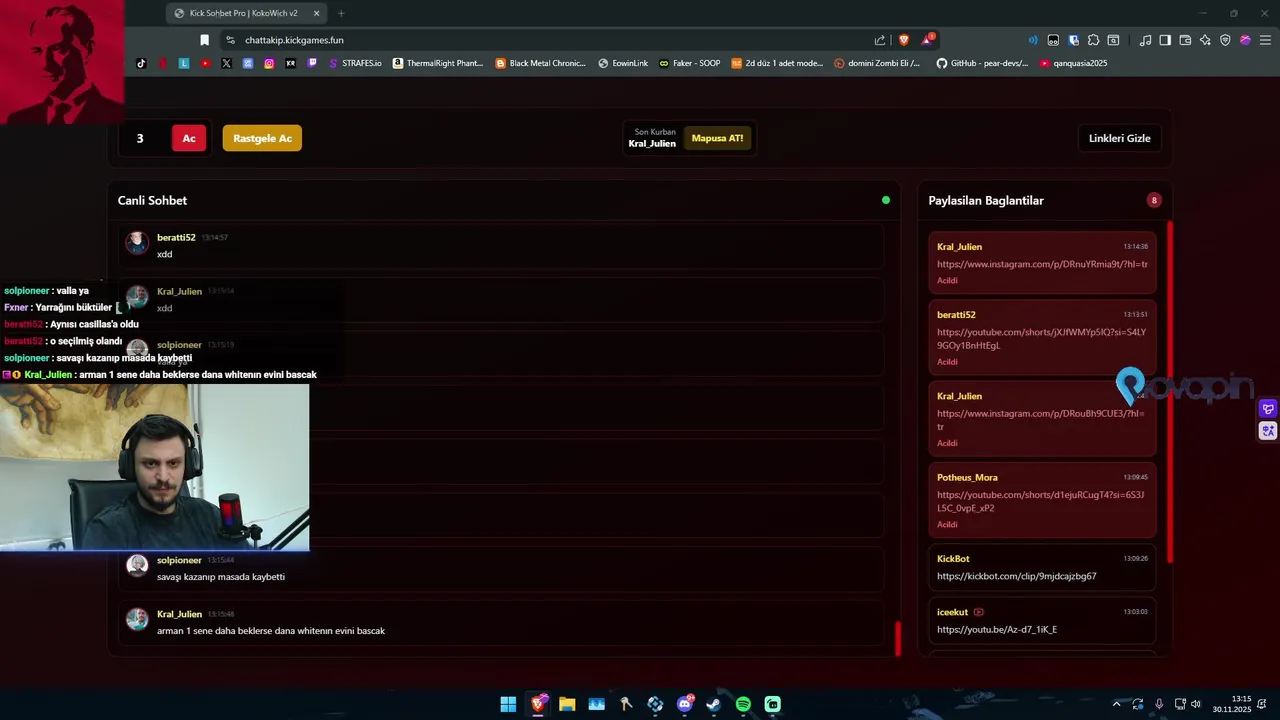This screenshot has width=1280, height=720.
Task: Click the YouTube icon next to iceekut
Action: pos(979,612)
